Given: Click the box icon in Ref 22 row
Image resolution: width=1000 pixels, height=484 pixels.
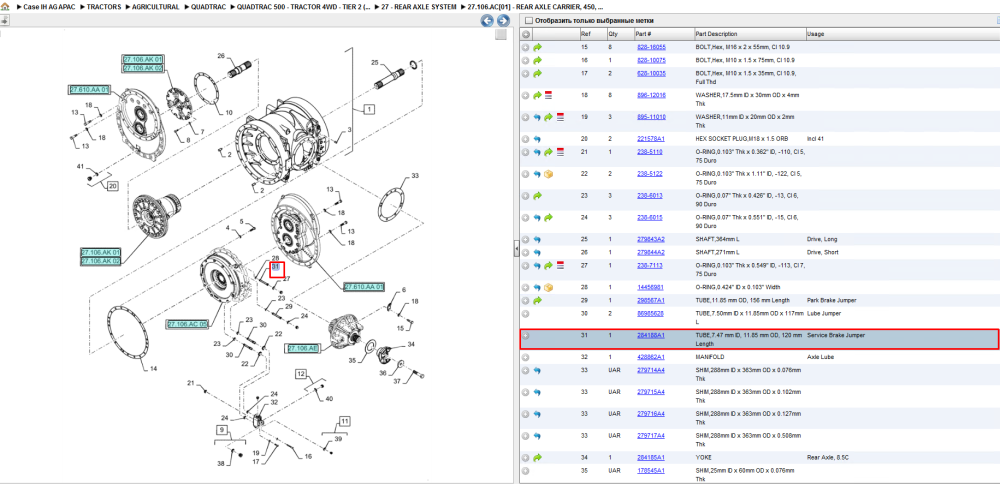Looking at the screenshot, I should pos(548,174).
